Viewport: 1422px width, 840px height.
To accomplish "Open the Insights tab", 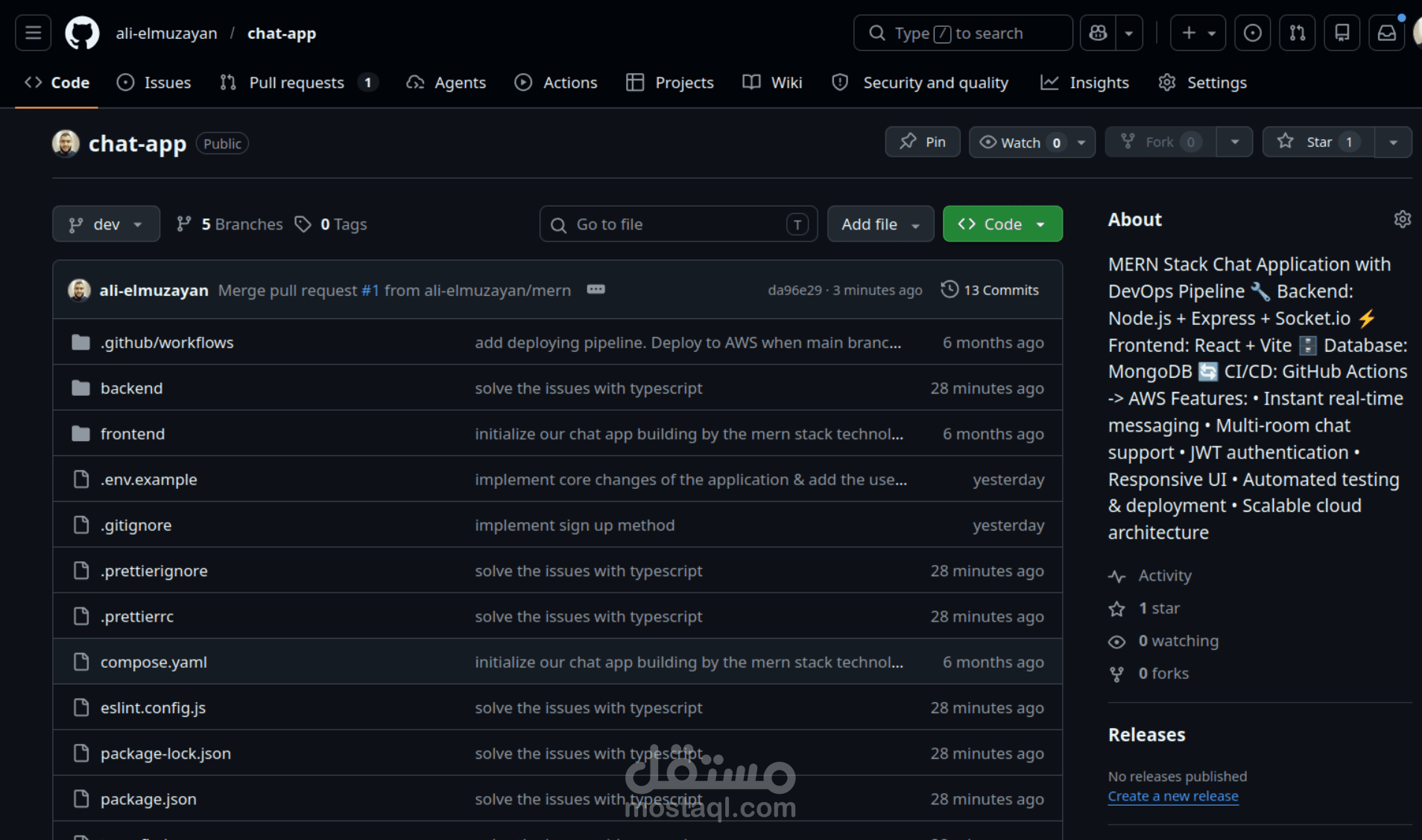I will click(x=1085, y=83).
